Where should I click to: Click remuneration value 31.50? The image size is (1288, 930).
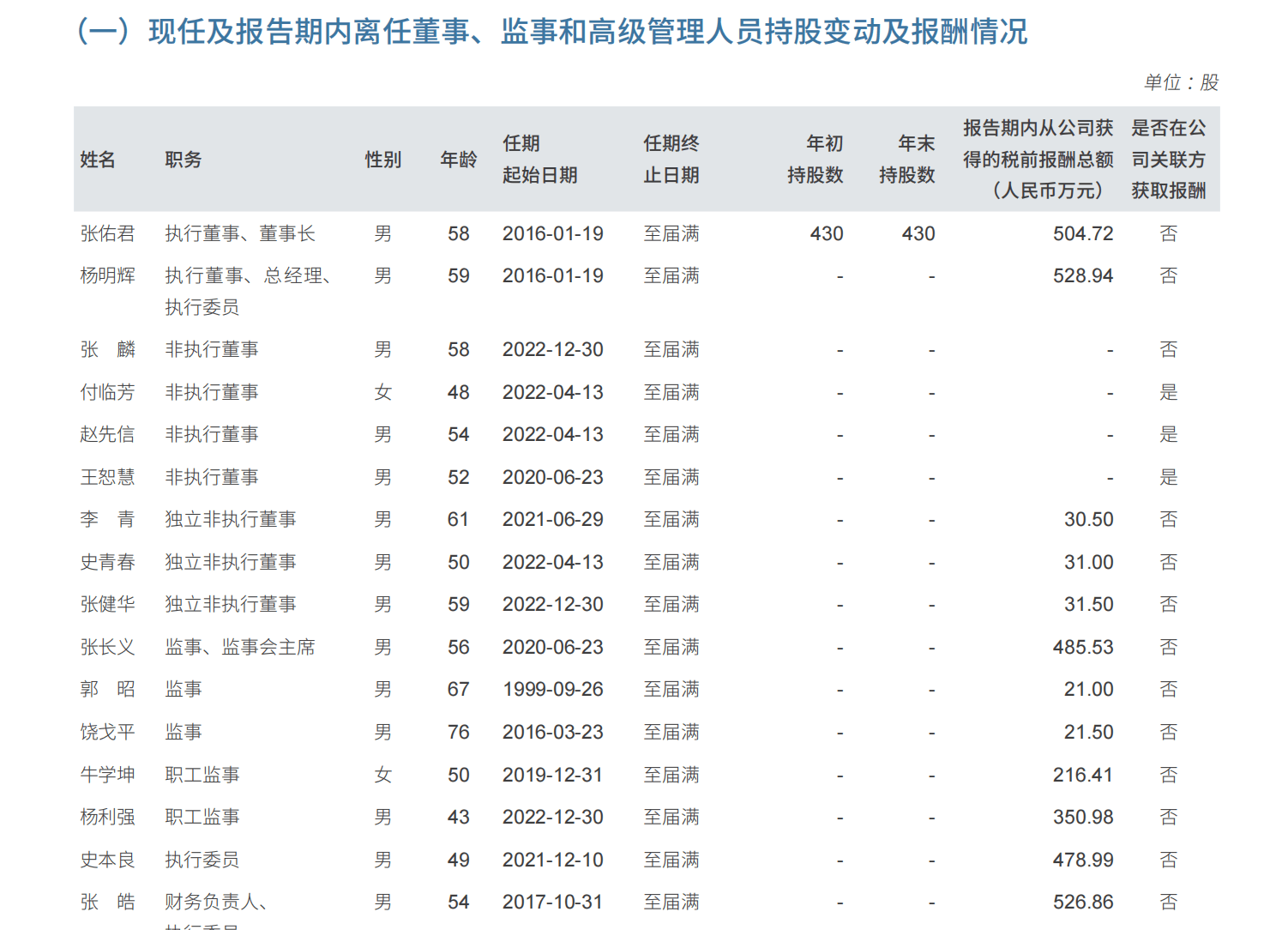pos(1089,604)
